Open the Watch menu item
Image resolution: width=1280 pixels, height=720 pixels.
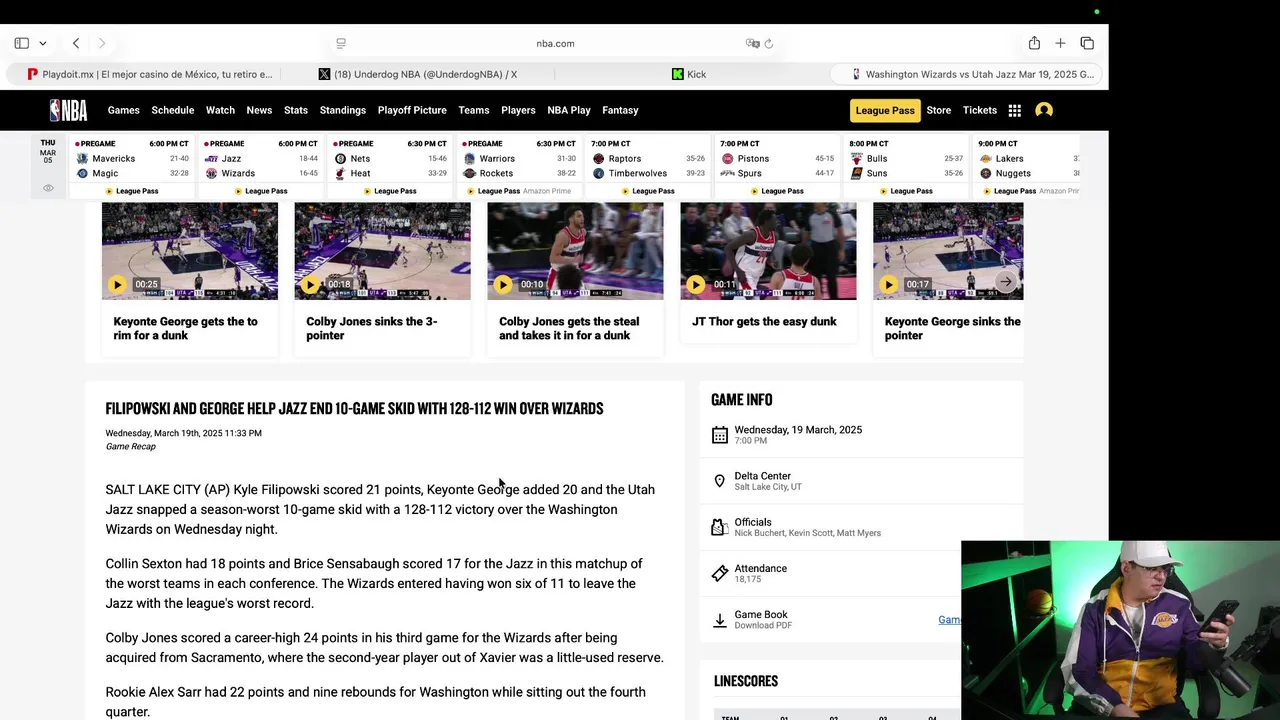(220, 110)
